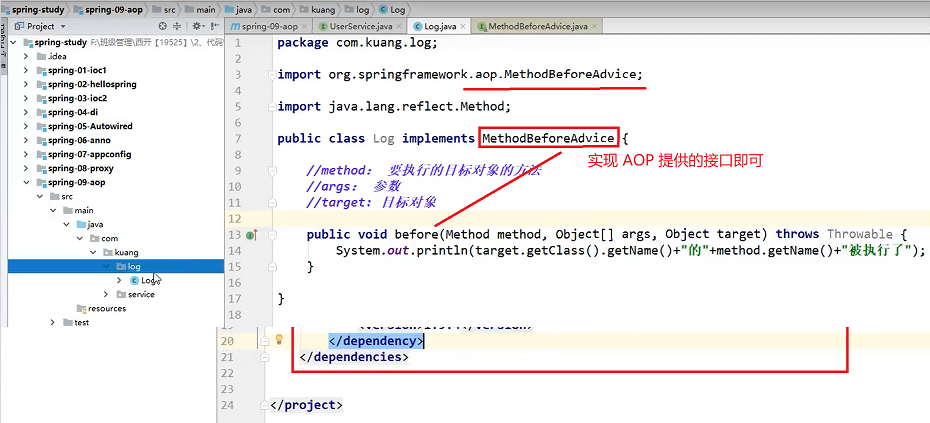Select the main folder in tree
930x423 pixels.
[84, 210]
